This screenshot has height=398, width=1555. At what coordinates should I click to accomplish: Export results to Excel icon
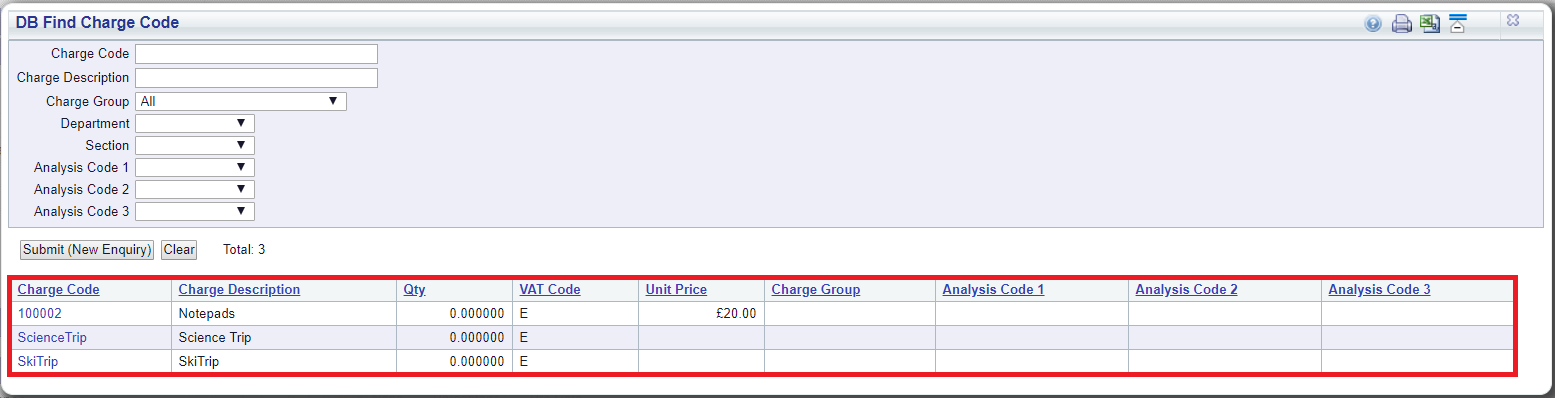(x=1430, y=23)
